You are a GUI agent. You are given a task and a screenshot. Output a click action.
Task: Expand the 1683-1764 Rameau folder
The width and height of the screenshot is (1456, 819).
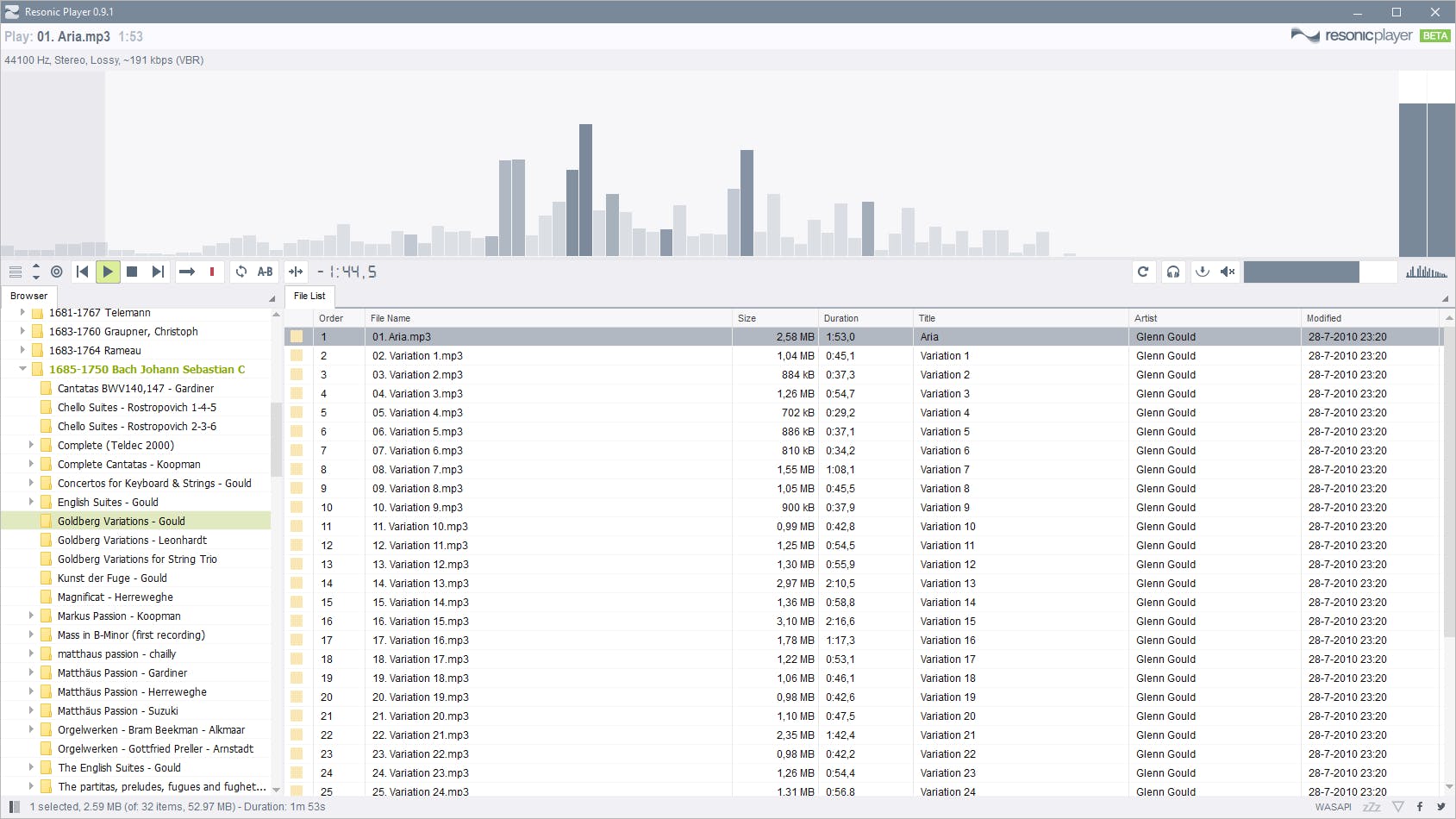pos(22,350)
